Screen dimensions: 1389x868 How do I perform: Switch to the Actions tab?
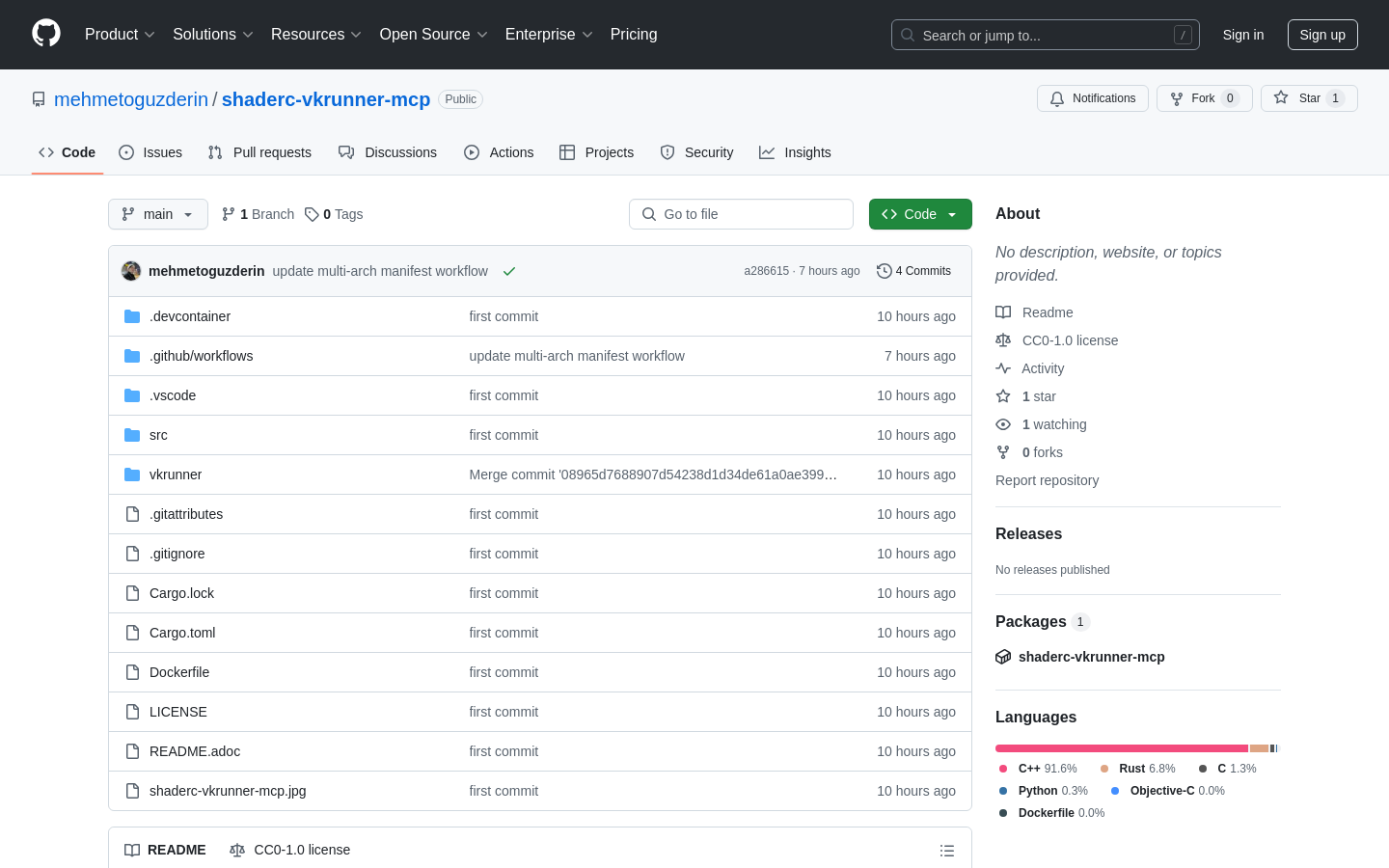[x=499, y=152]
